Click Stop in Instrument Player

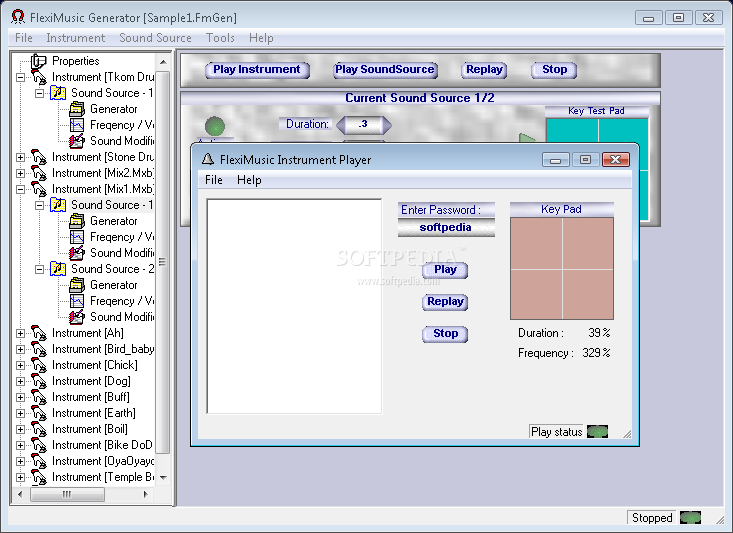point(445,334)
